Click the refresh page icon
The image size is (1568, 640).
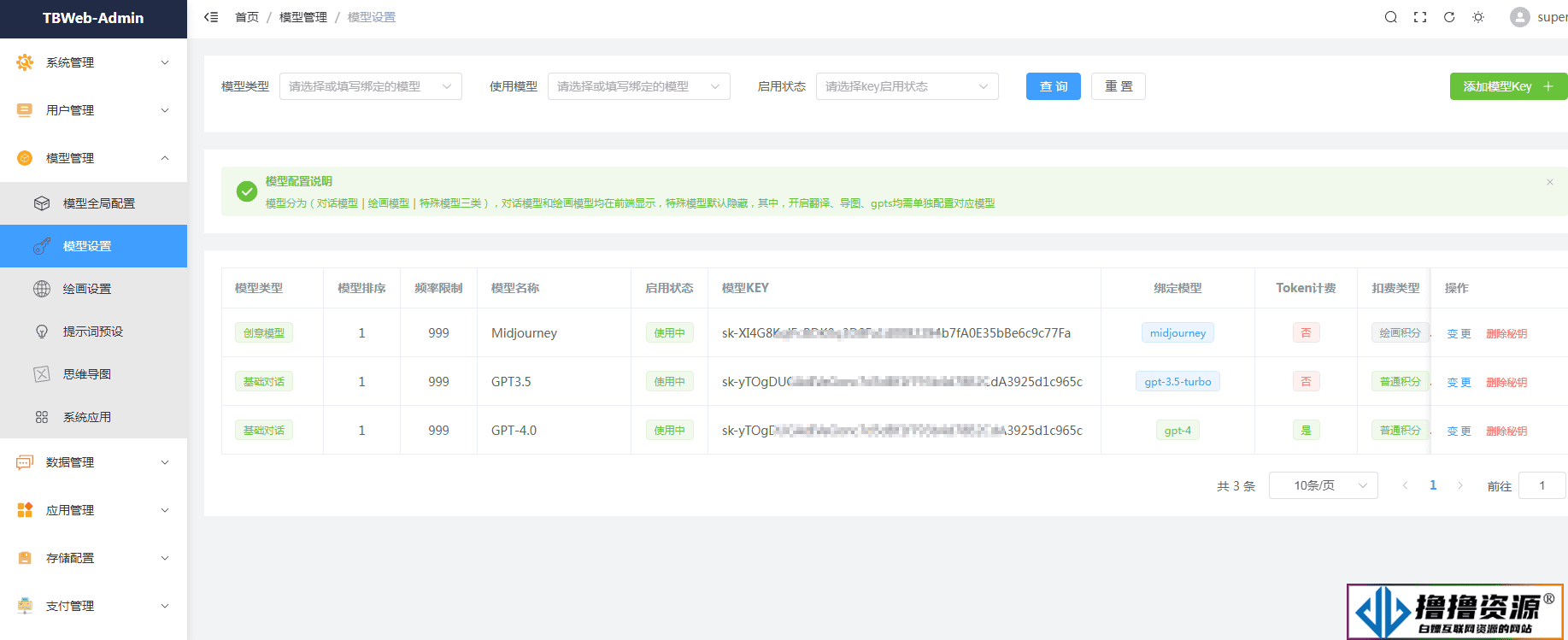1449,17
